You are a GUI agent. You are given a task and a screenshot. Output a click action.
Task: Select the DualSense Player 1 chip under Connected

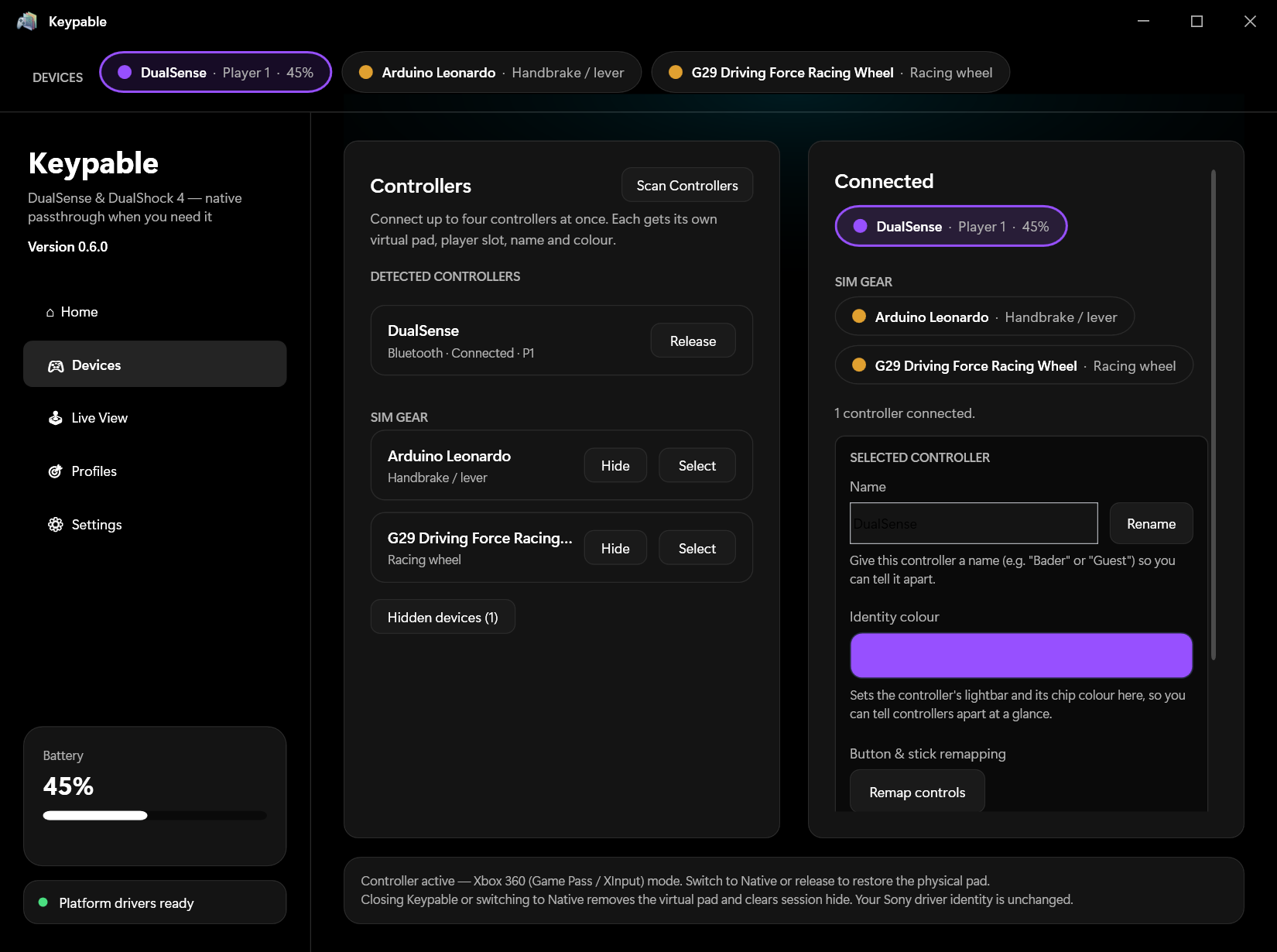[x=951, y=226]
